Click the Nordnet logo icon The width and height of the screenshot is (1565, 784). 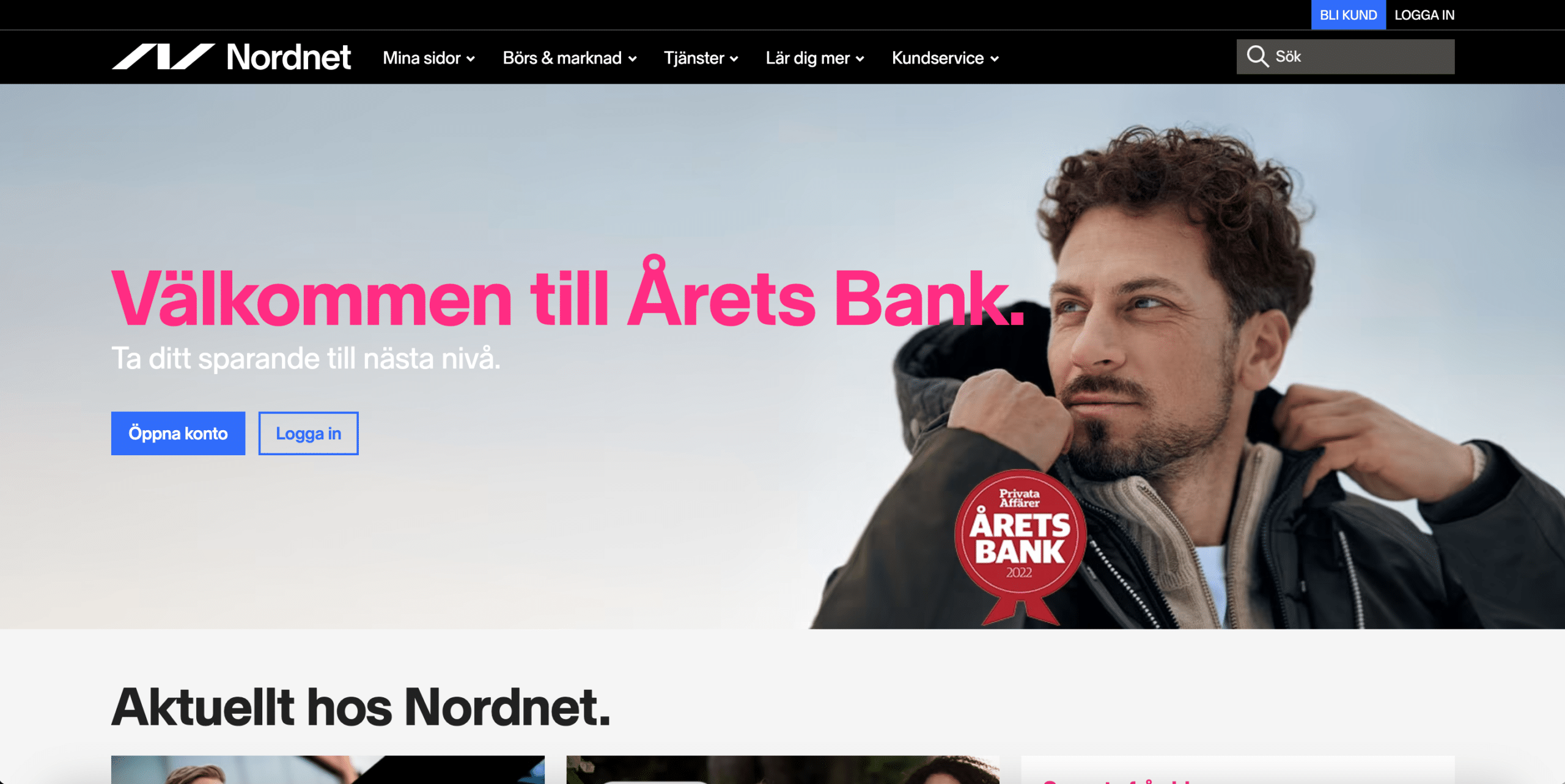pyautogui.click(x=163, y=57)
